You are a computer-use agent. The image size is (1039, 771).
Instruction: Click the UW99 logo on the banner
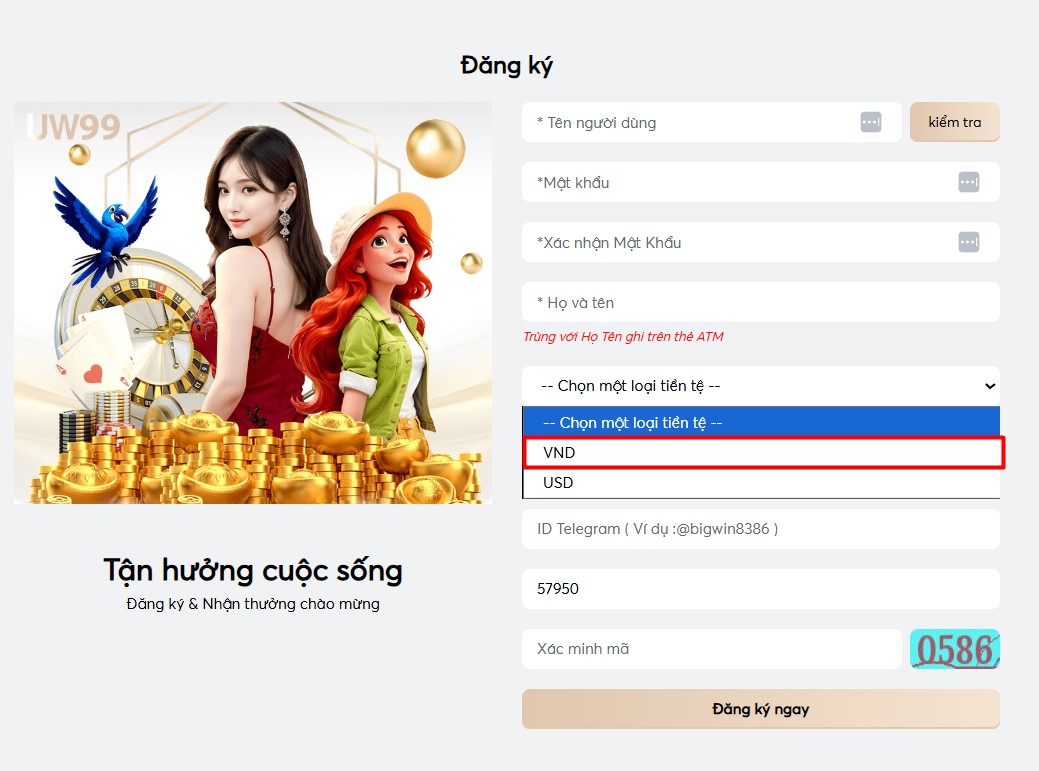(x=74, y=127)
